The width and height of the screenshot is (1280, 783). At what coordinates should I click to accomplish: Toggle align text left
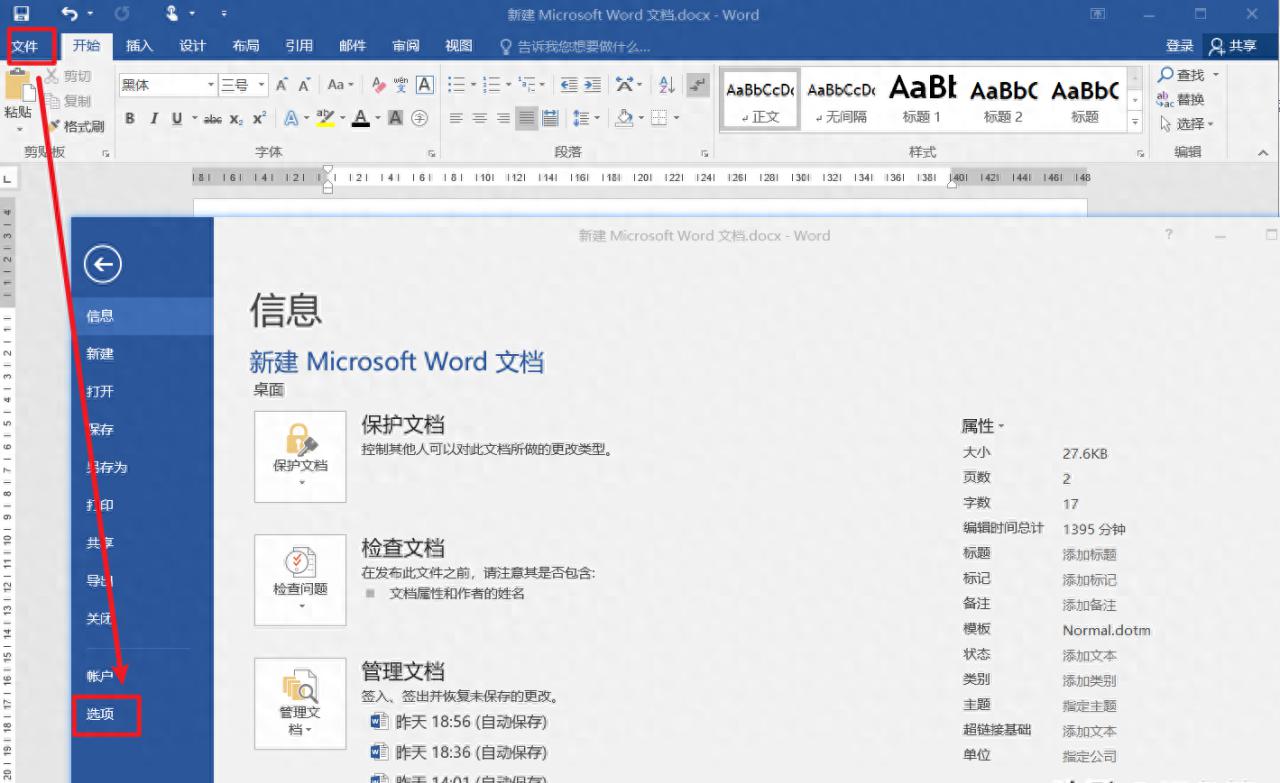pos(456,118)
